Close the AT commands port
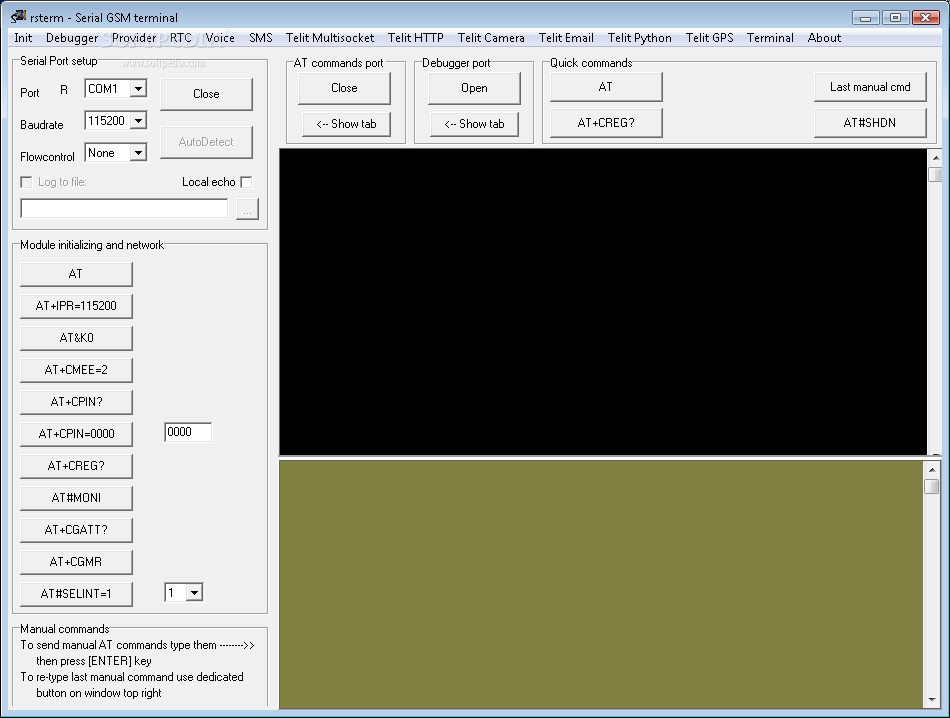The height and width of the screenshot is (718, 950). click(344, 88)
